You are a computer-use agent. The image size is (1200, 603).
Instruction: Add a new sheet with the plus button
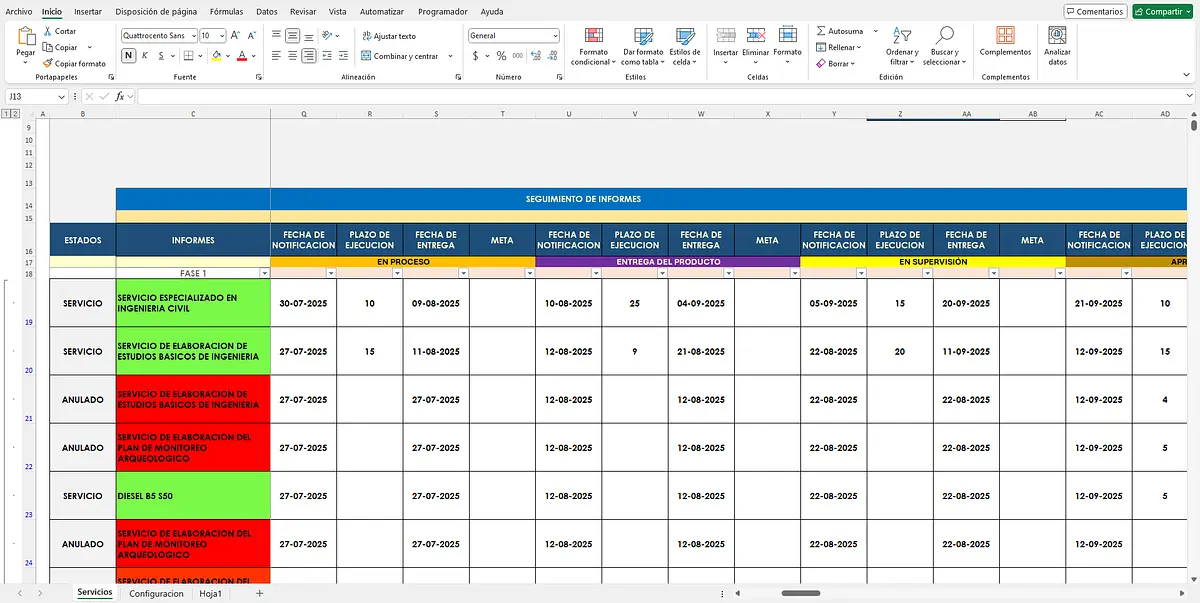(260, 593)
